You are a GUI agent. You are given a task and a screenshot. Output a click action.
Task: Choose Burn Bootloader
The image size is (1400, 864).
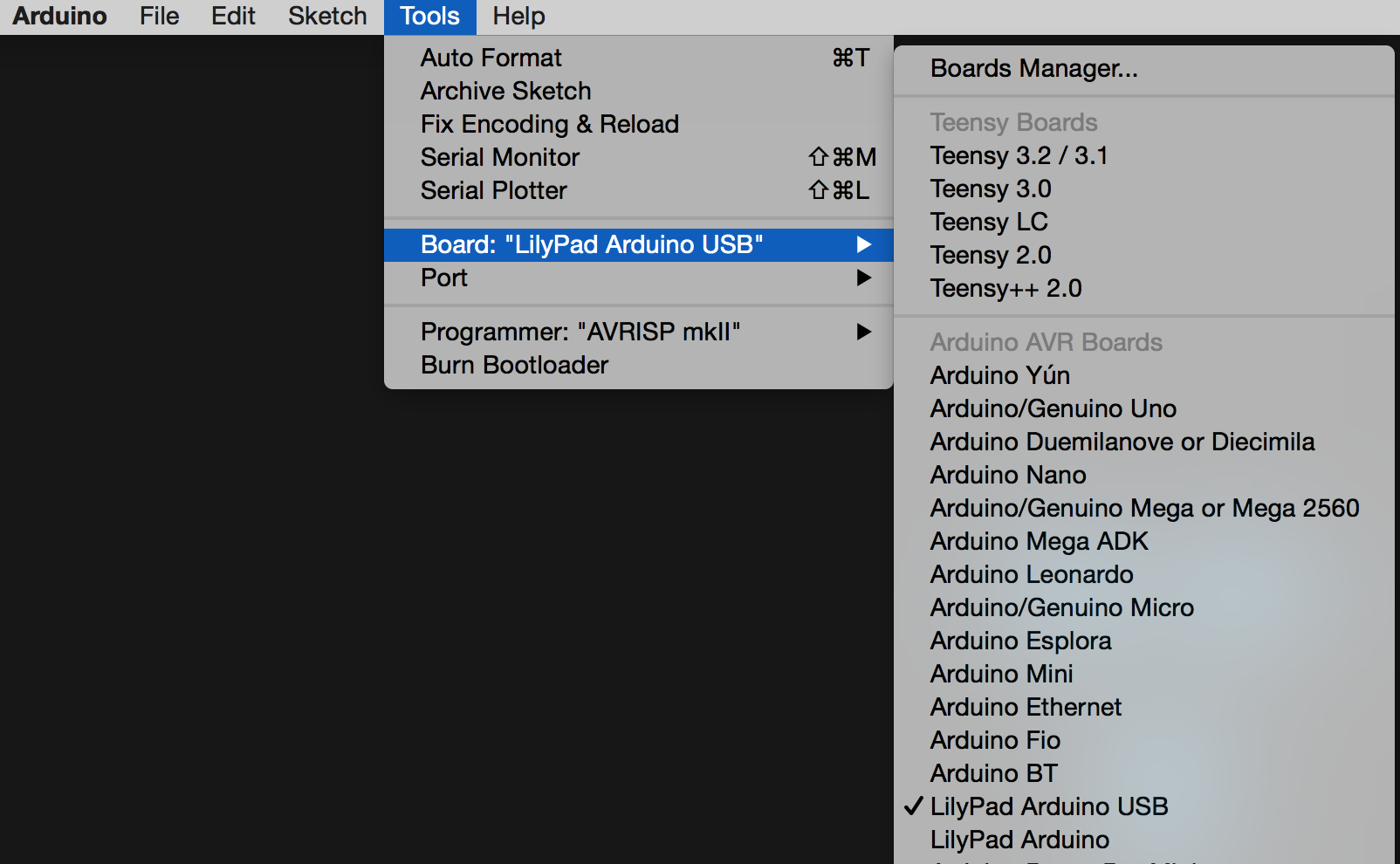(x=515, y=365)
